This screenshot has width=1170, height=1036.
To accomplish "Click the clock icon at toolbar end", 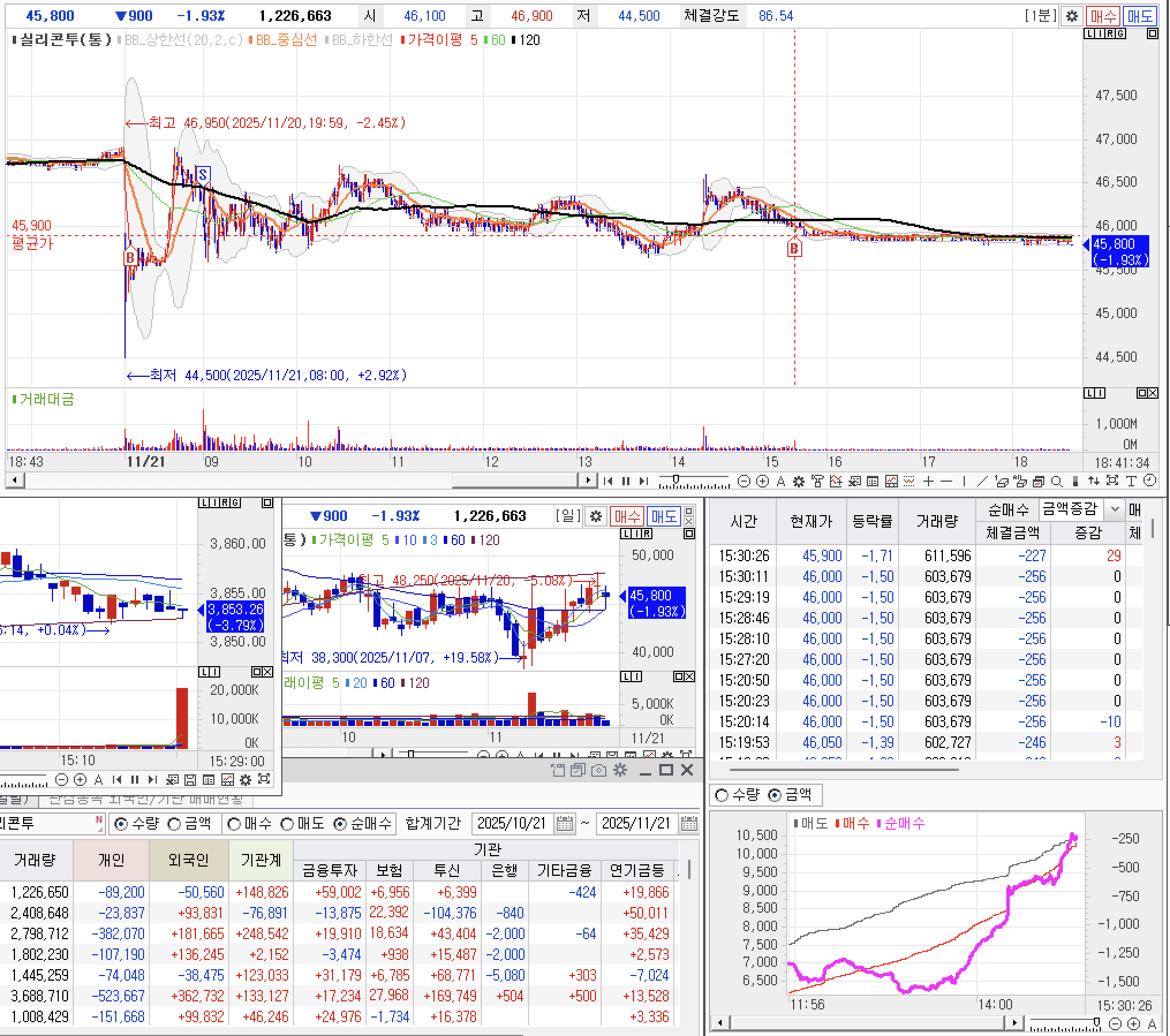I will [1149, 481].
